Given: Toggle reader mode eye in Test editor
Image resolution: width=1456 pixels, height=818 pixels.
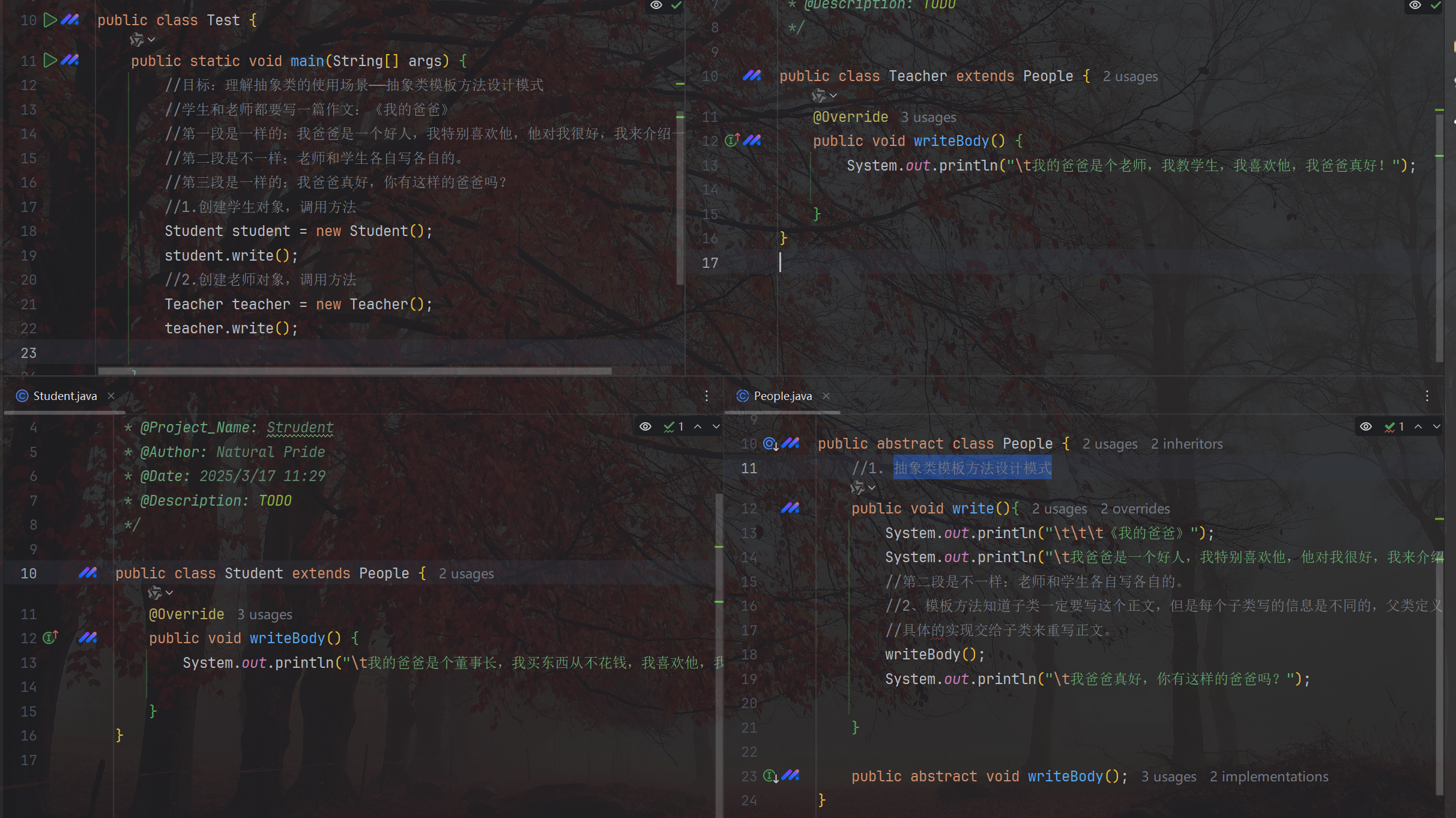Looking at the screenshot, I should click(x=656, y=5).
